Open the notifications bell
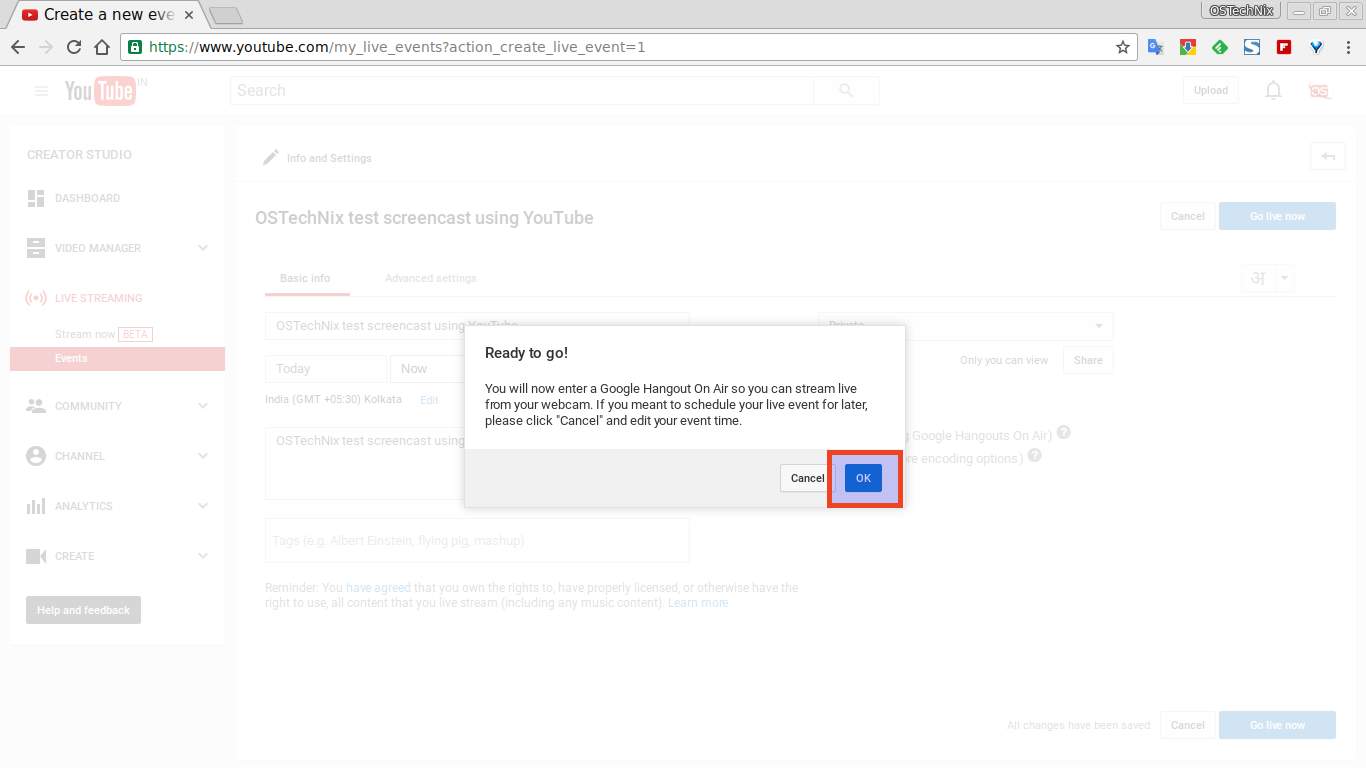1366x768 pixels. [x=1273, y=90]
